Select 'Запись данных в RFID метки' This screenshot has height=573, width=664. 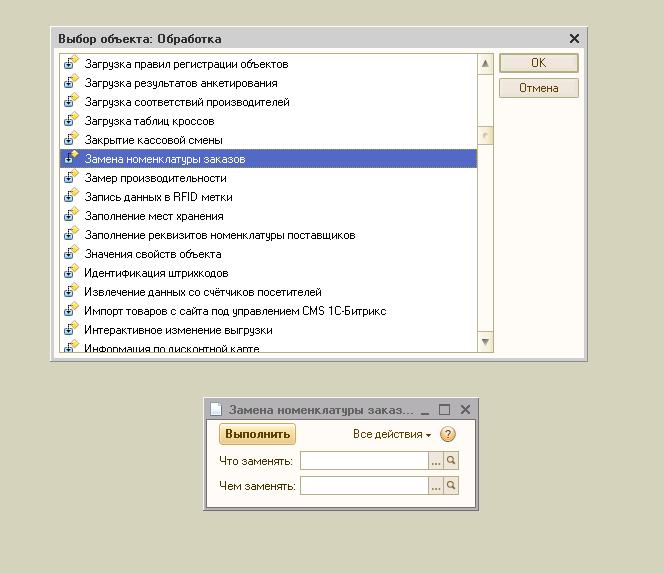pos(158,197)
